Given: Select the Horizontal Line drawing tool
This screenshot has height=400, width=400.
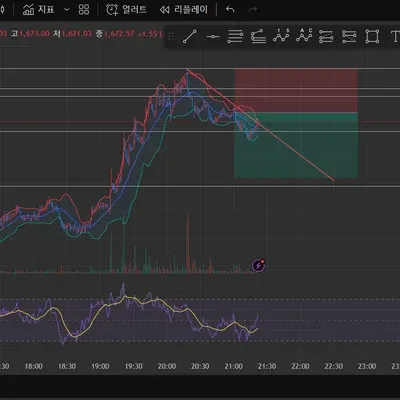Looking at the screenshot, I should click(213, 36).
